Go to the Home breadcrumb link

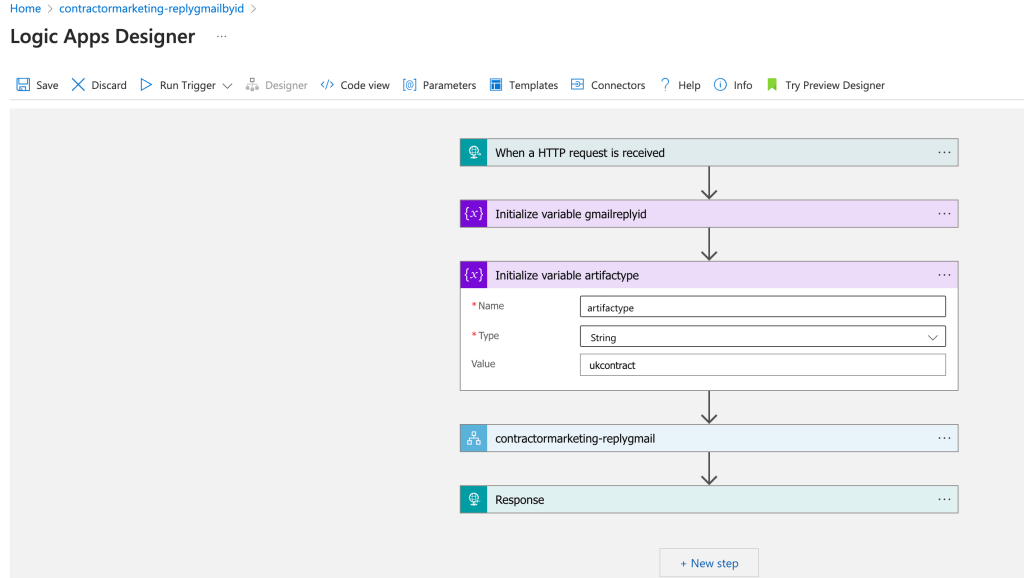point(25,8)
